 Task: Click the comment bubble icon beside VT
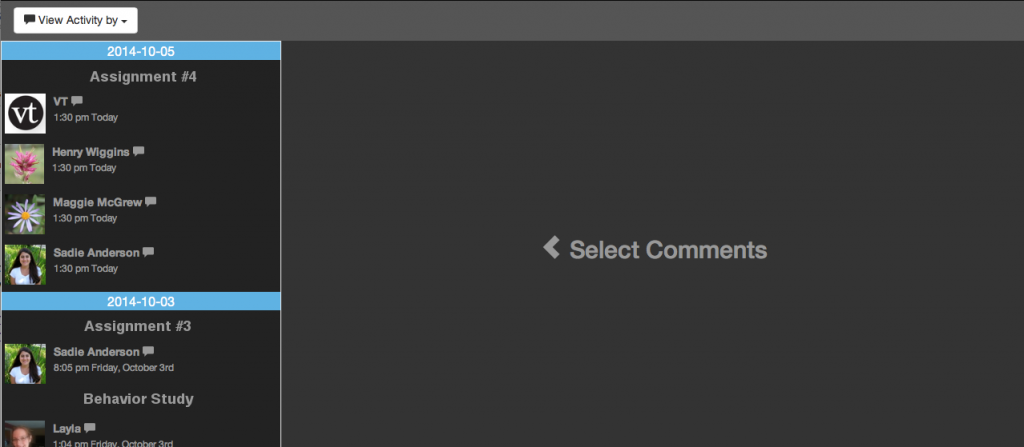[77, 101]
